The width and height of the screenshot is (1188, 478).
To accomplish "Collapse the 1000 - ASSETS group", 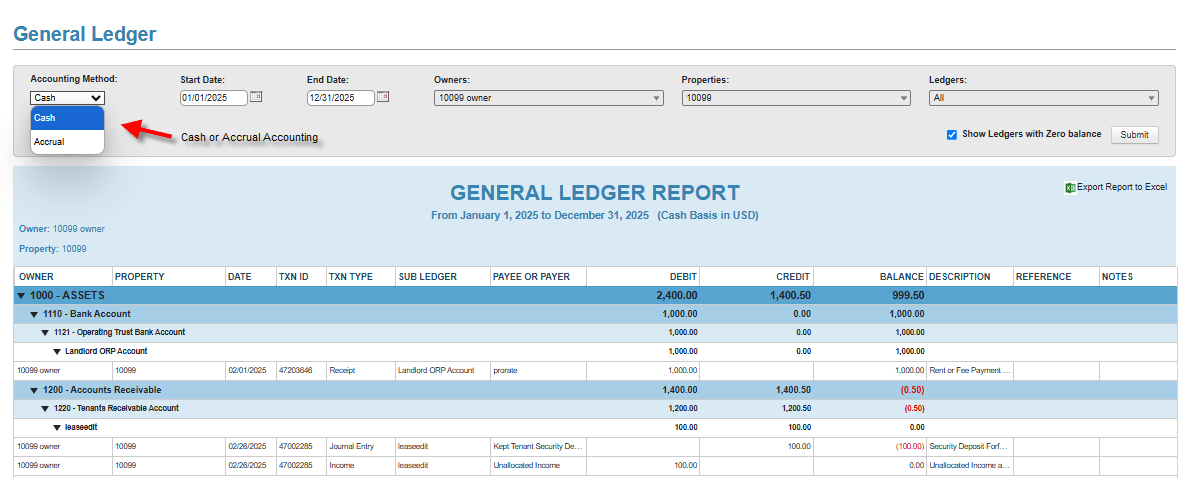I will click(21, 296).
